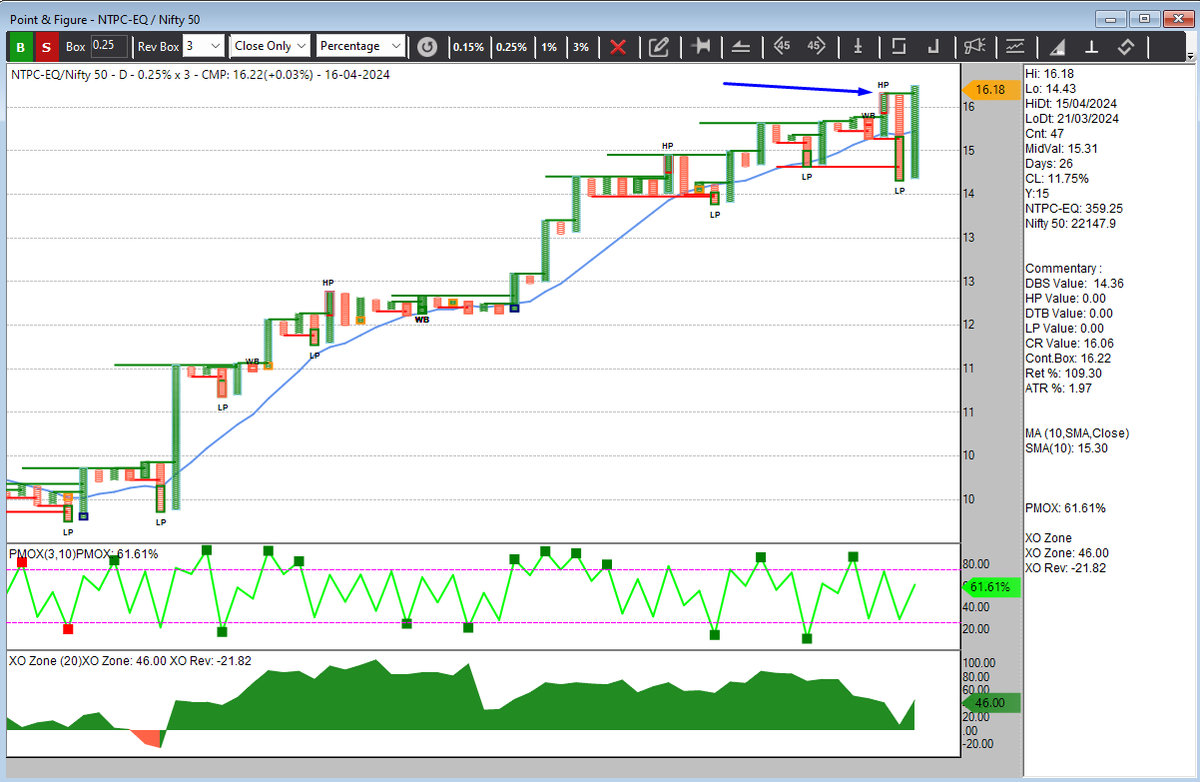Screen dimensions: 1200x782
Task: Select the wedge drawing tool
Action: point(741,46)
